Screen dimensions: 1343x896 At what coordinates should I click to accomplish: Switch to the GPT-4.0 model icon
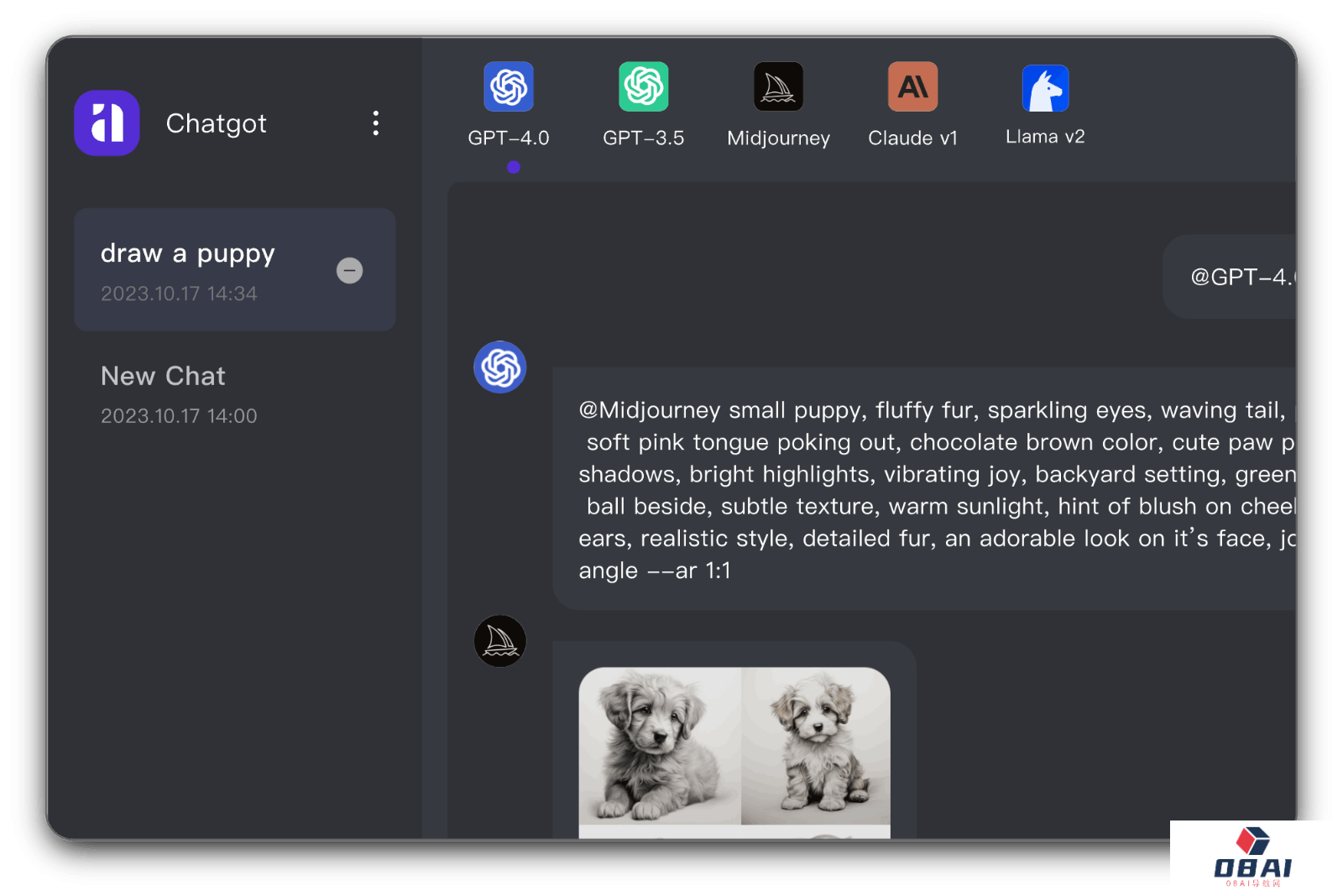pos(509,86)
